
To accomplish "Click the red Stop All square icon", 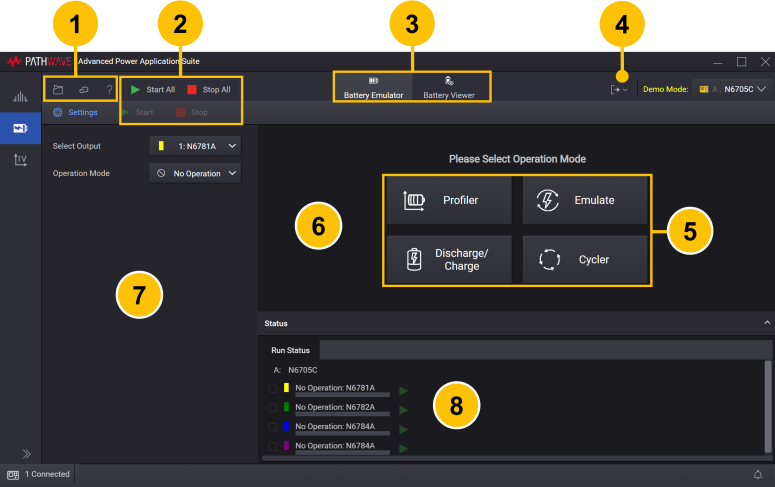I will pyautogui.click(x=192, y=89).
